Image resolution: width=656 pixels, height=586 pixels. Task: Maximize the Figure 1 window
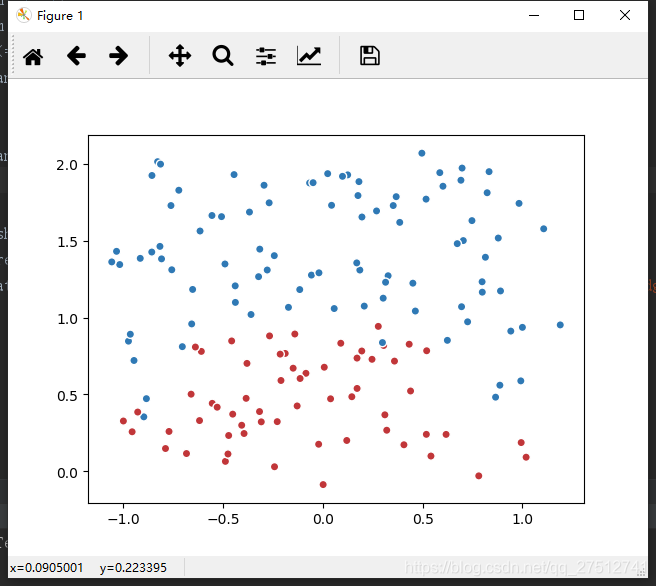tap(579, 15)
